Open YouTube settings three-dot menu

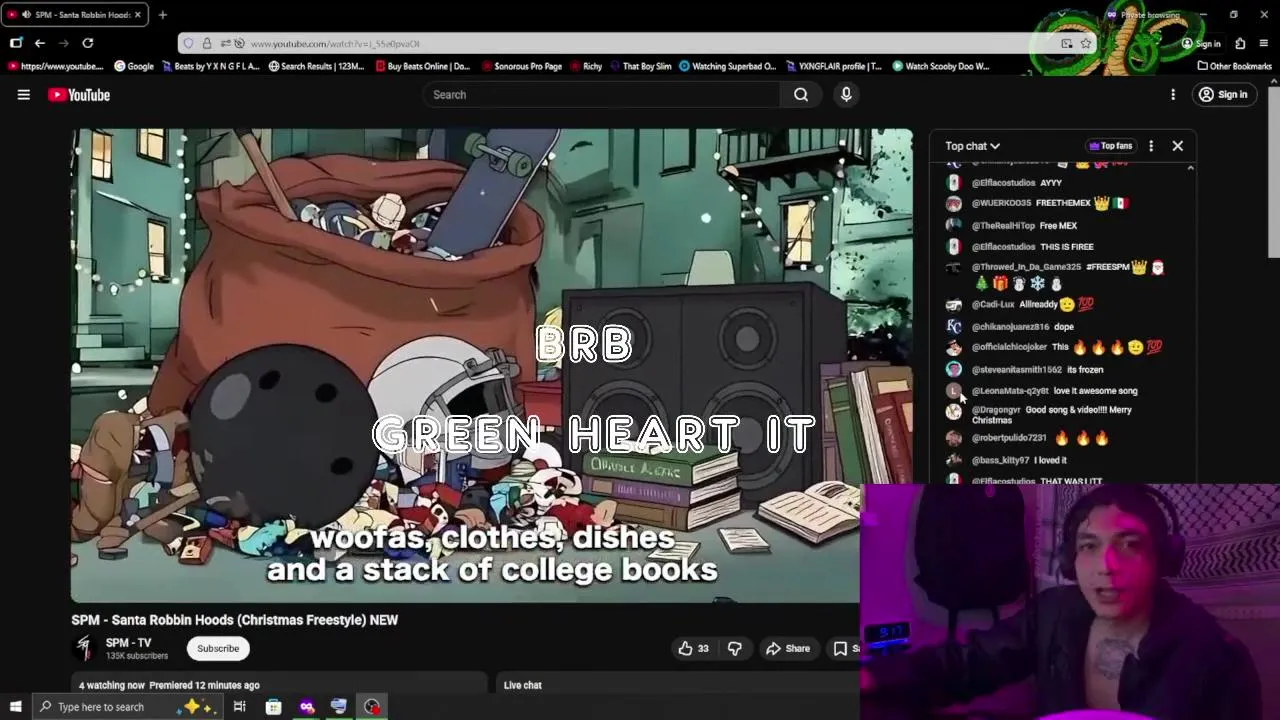pyautogui.click(x=1173, y=95)
